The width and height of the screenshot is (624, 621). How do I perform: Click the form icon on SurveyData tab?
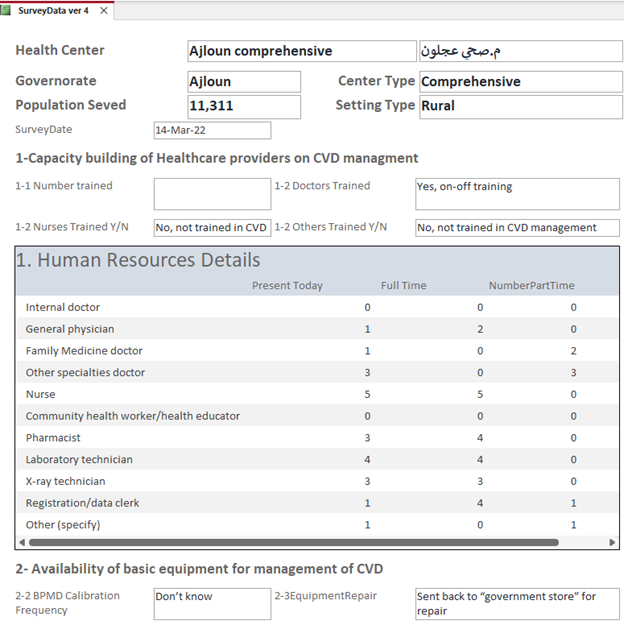tap(8, 11)
